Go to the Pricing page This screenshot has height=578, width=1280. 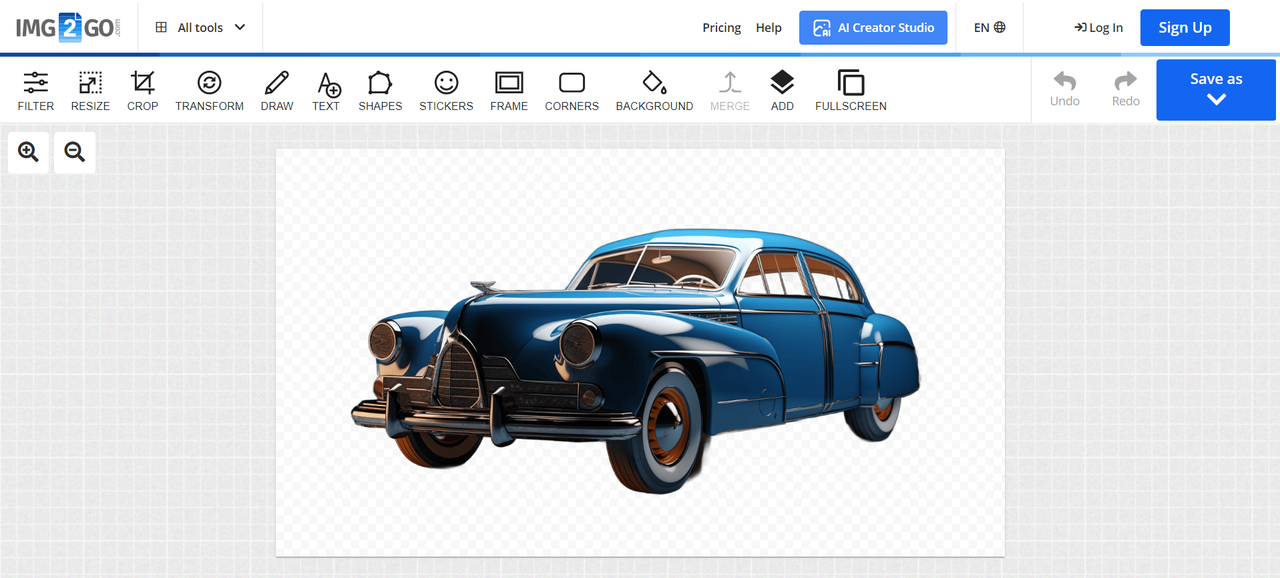click(721, 28)
